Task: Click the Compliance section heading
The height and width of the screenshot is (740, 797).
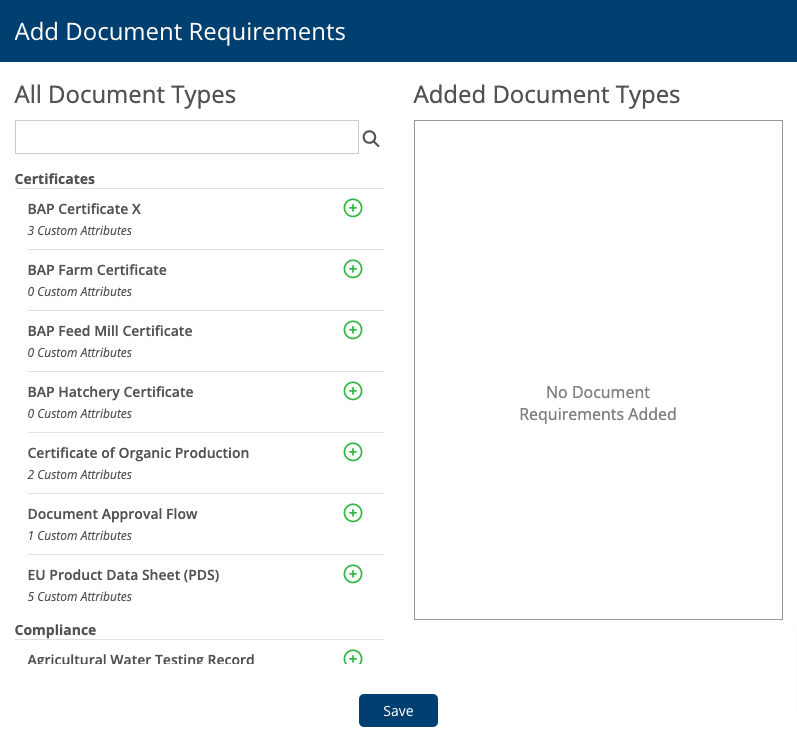Action: point(55,630)
